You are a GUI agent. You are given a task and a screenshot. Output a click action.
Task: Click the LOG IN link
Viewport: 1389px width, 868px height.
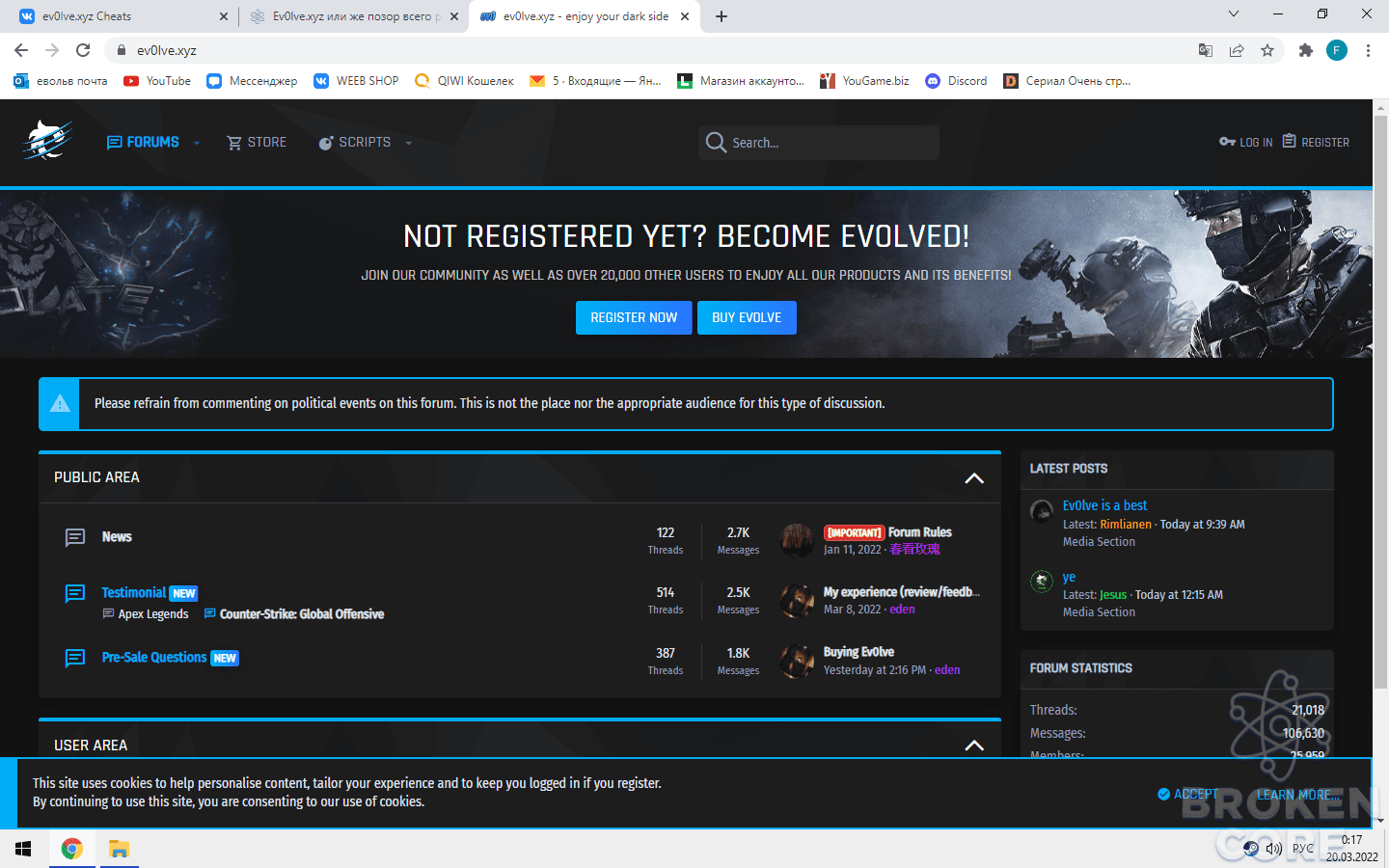pyautogui.click(x=1246, y=142)
